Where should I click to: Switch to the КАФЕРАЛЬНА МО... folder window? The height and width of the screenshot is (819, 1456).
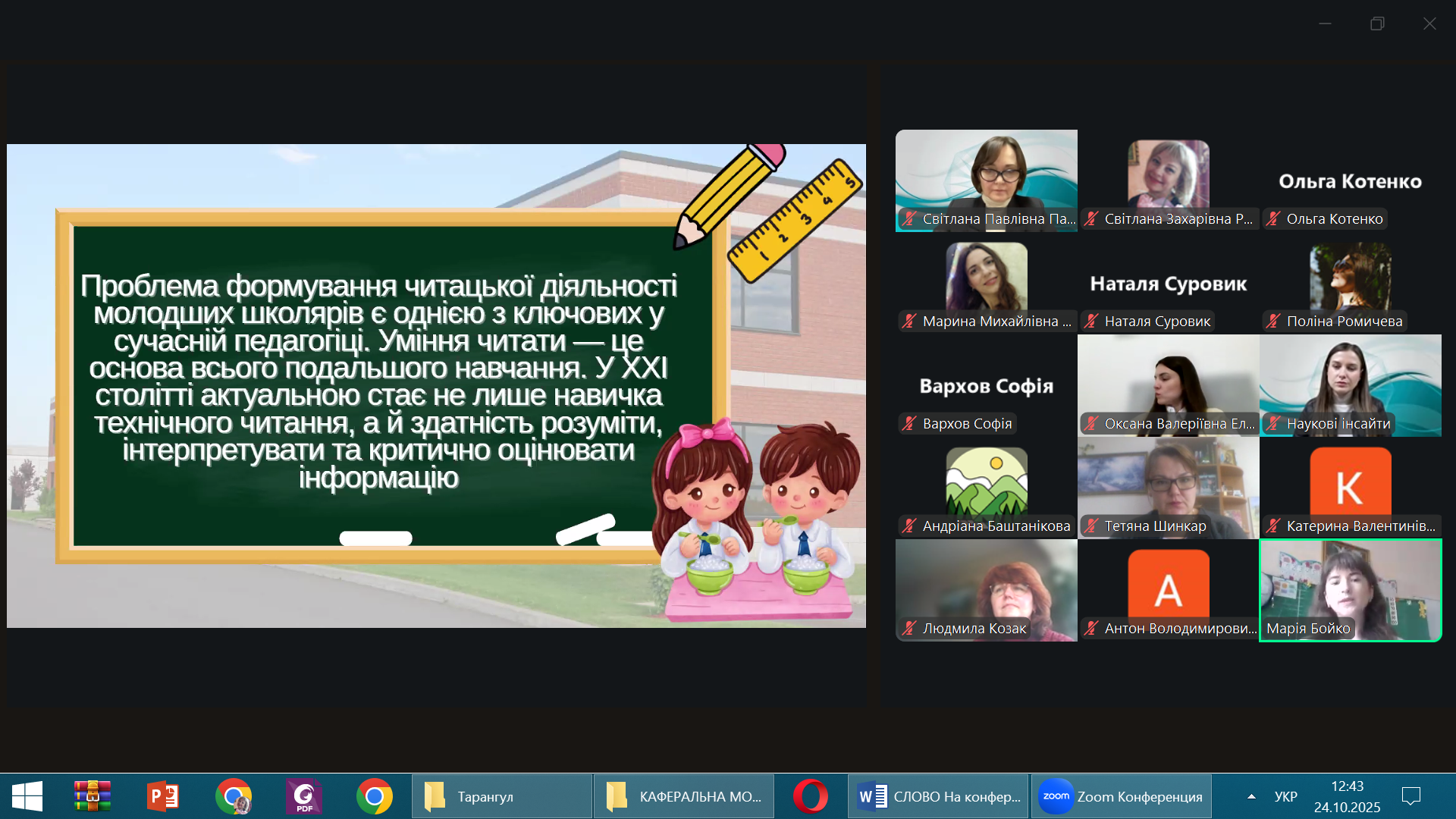(684, 796)
